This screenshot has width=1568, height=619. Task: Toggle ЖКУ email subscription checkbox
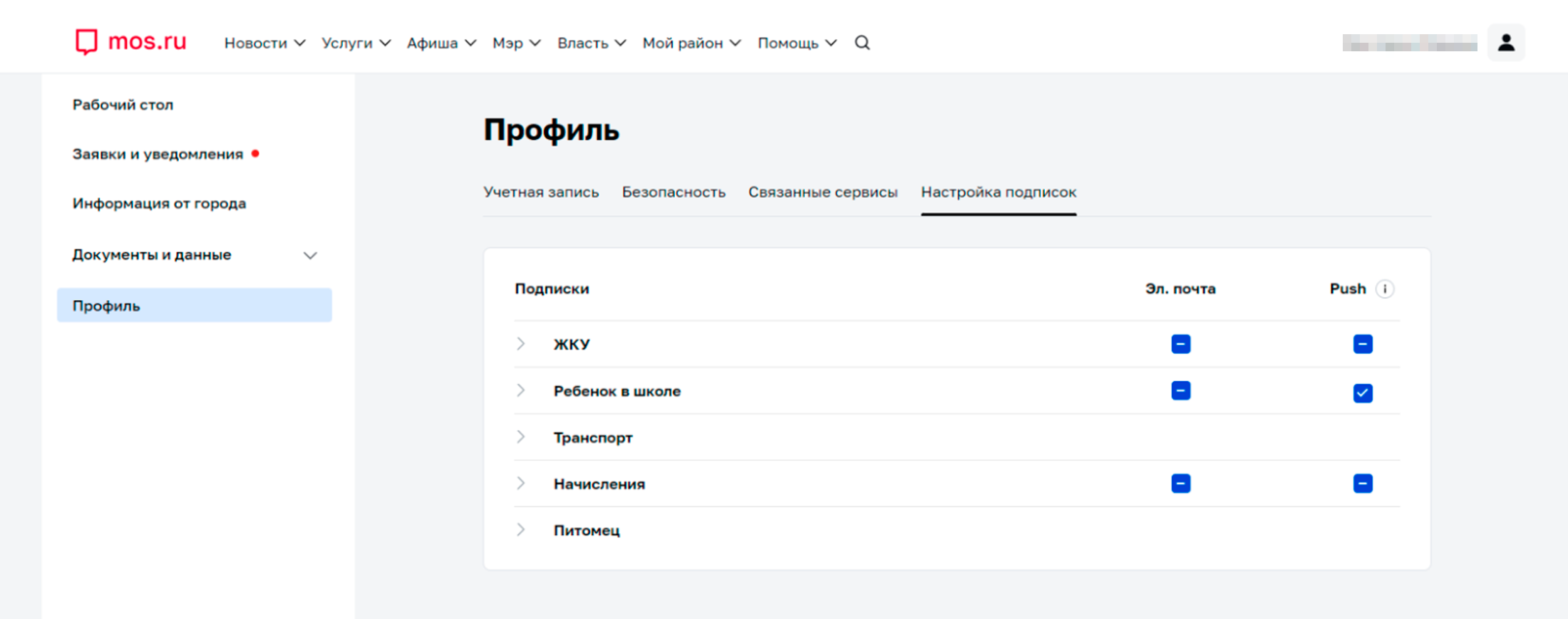coord(1180,344)
